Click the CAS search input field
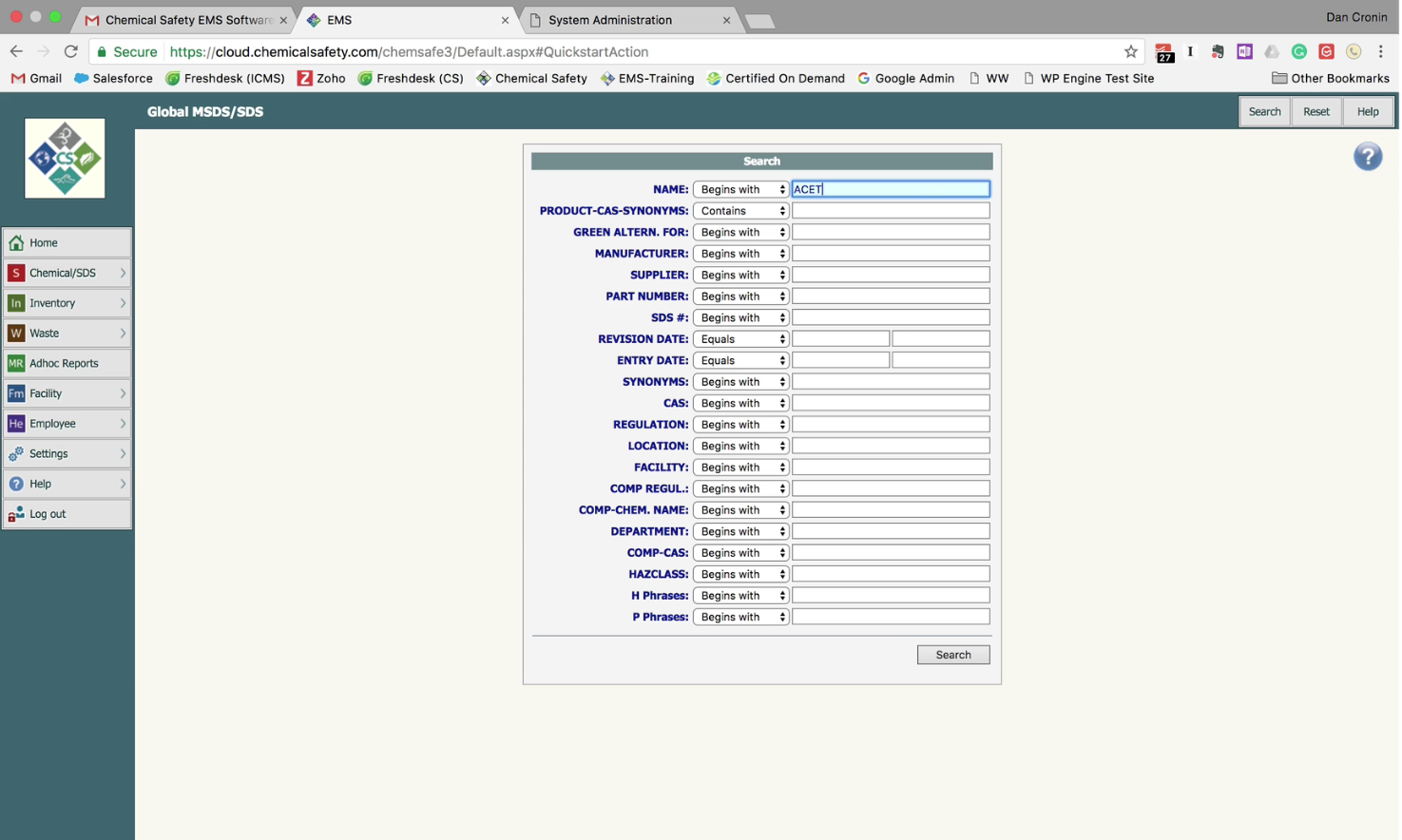The image size is (1402, 840). pos(890,402)
